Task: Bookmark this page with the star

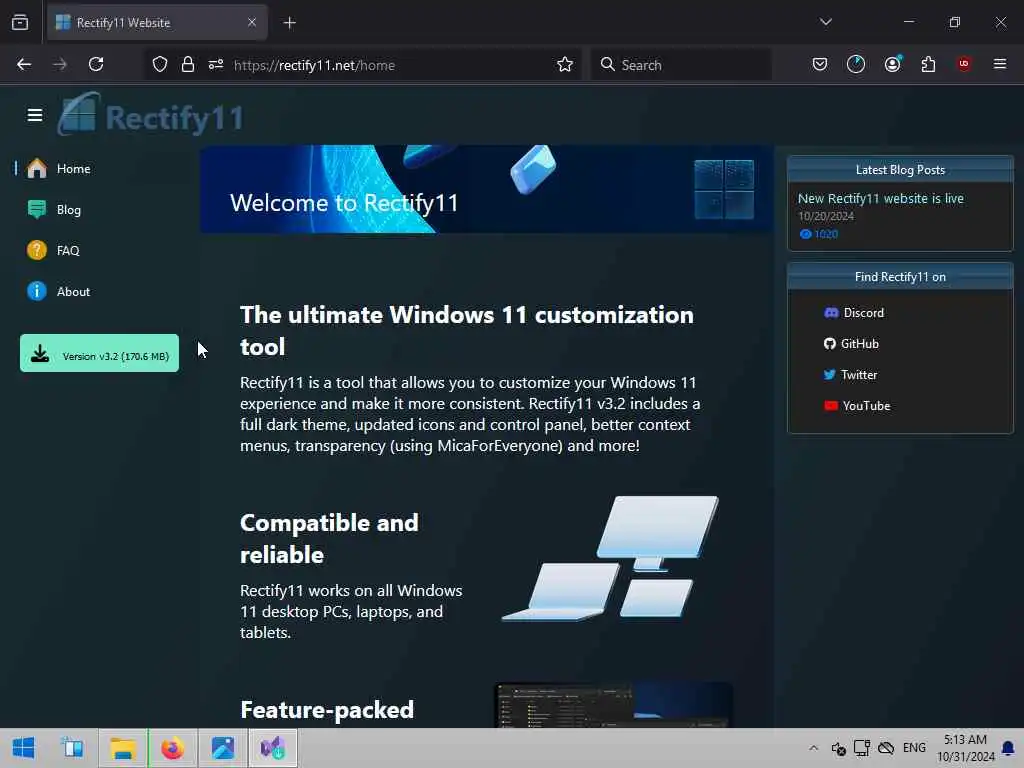Action: (x=565, y=64)
